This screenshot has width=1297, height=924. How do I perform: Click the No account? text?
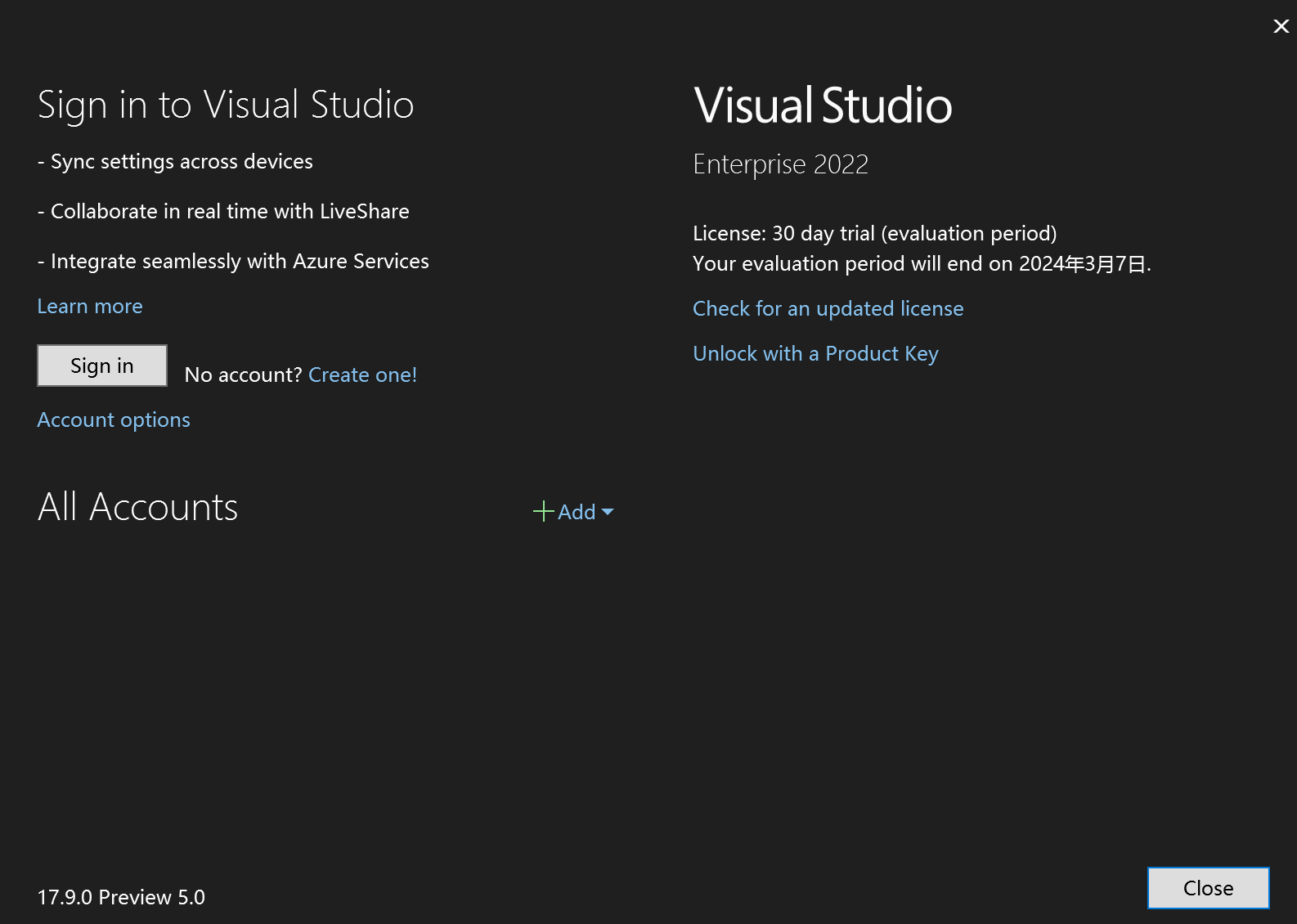click(x=244, y=375)
